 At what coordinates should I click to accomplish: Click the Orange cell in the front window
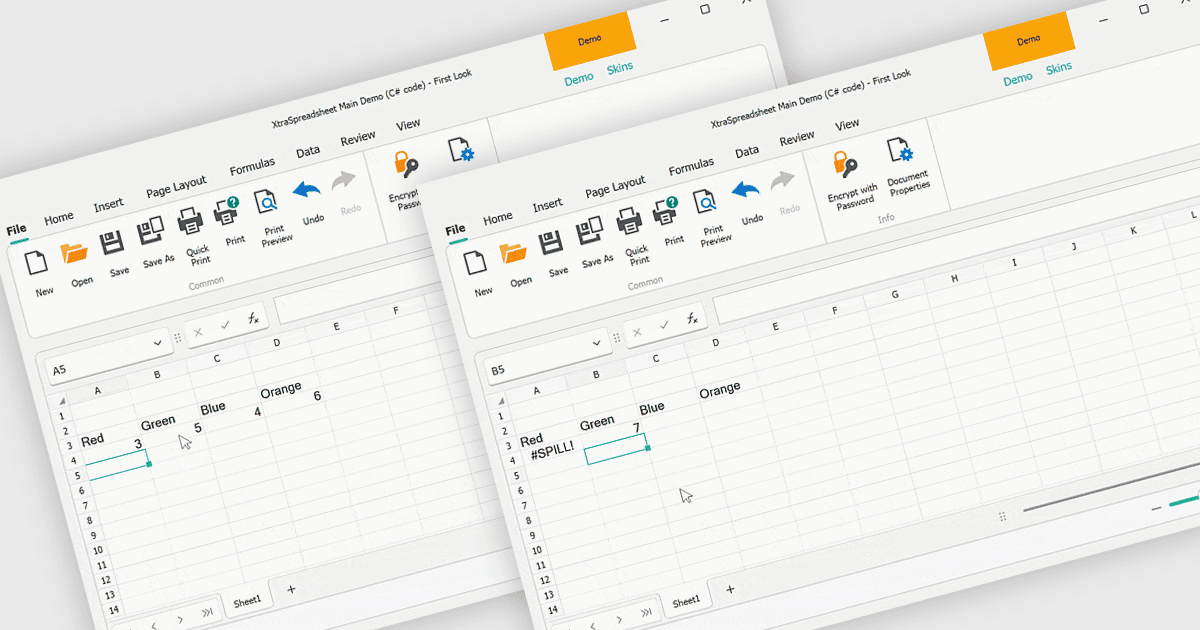point(719,390)
